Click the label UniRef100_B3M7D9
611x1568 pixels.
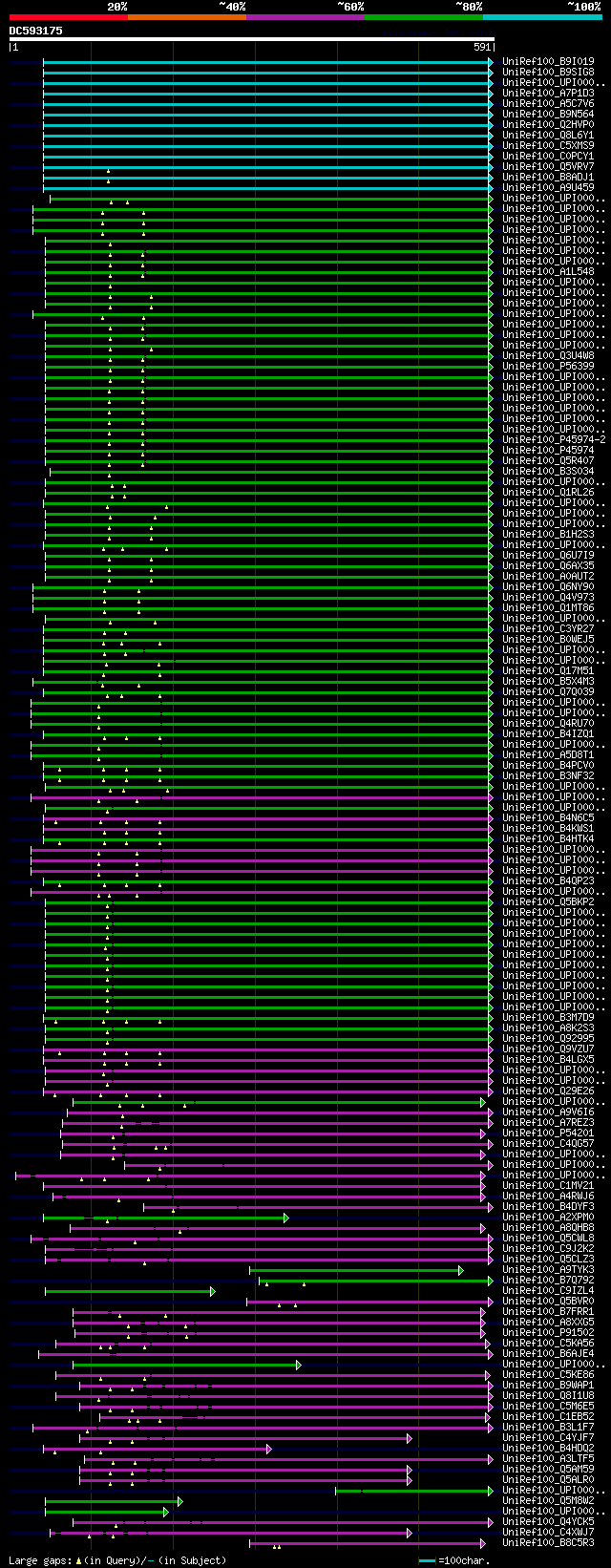548,1017
